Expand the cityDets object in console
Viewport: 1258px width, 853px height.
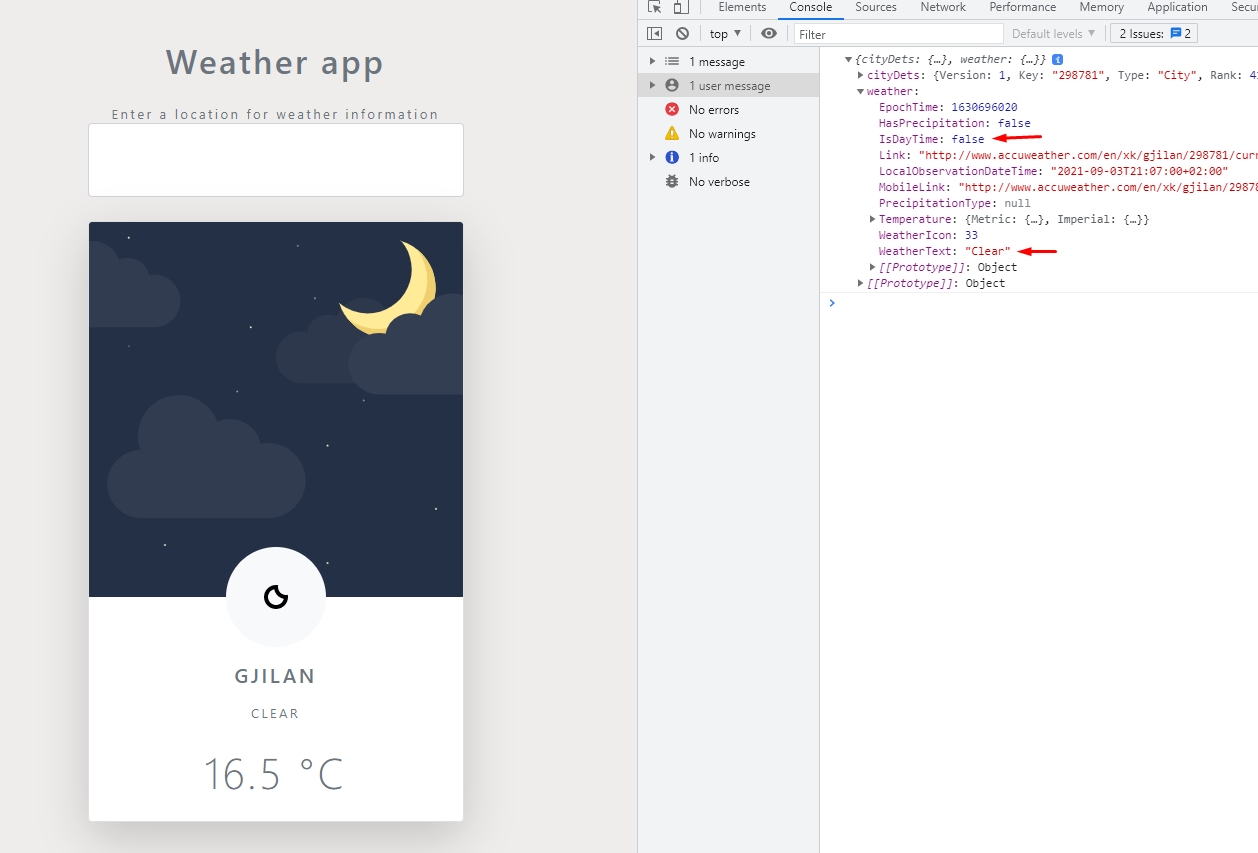point(860,74)
